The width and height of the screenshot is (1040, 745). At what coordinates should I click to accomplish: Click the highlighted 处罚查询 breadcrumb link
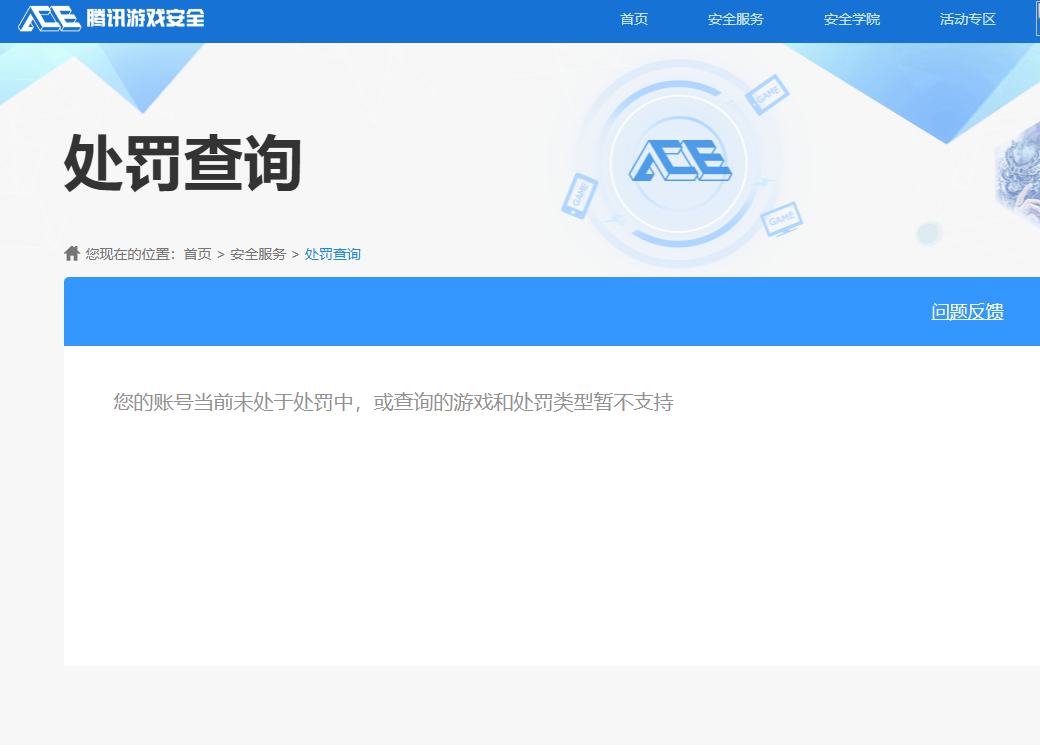point(331,253)
